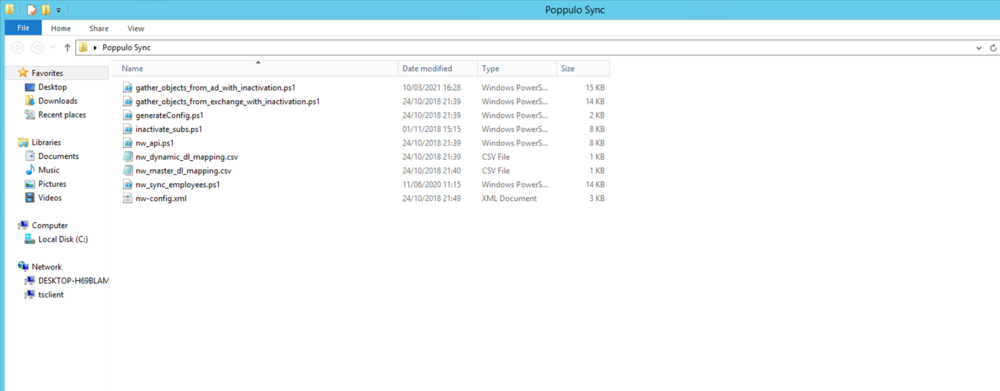
Task: Open the Pictures library
Action: [x=52, y=184]
